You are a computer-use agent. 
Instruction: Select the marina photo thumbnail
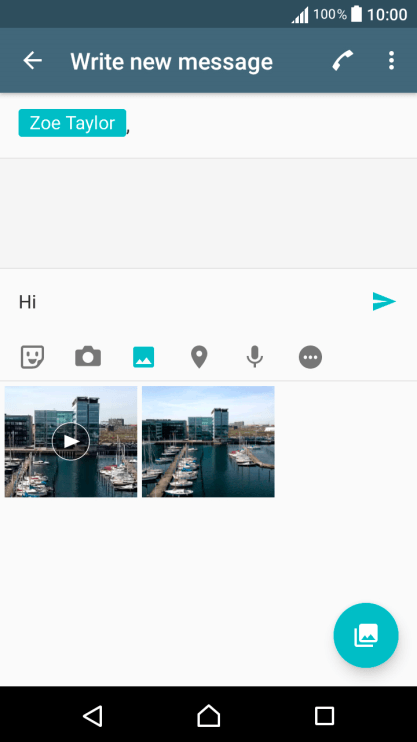208,442
